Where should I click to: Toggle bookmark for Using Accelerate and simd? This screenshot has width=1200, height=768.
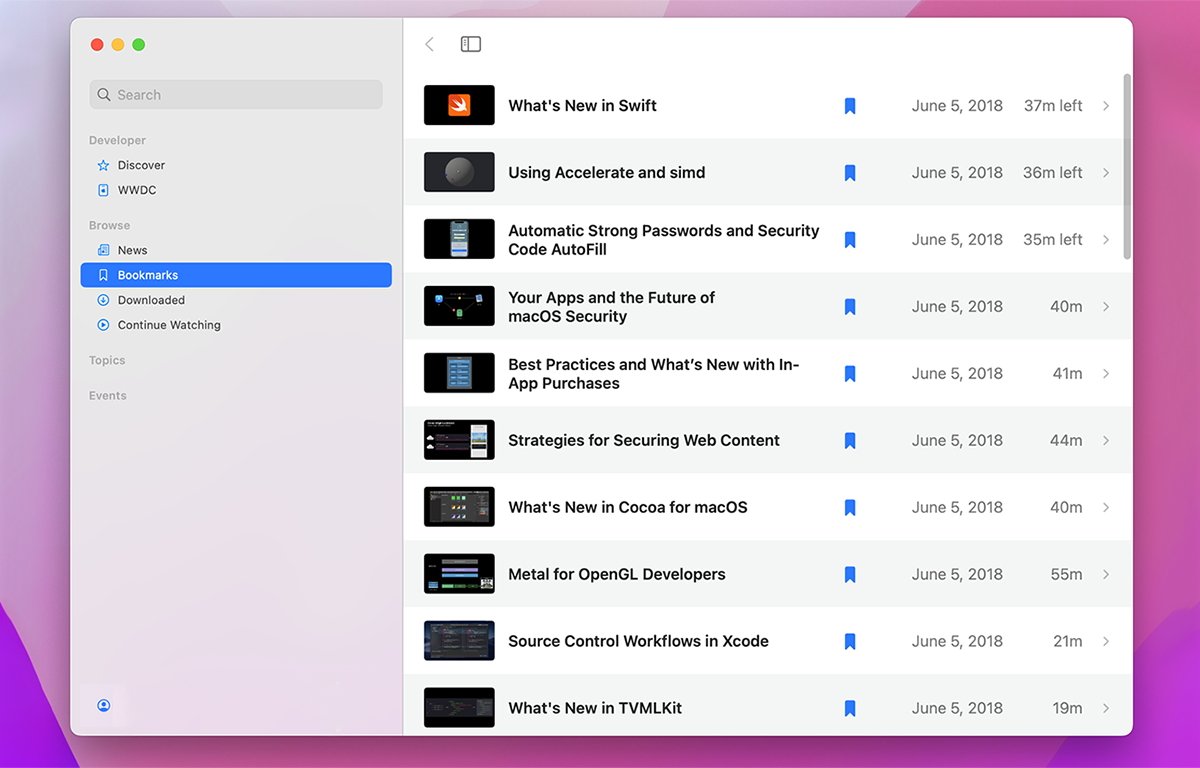click(850, 173)
